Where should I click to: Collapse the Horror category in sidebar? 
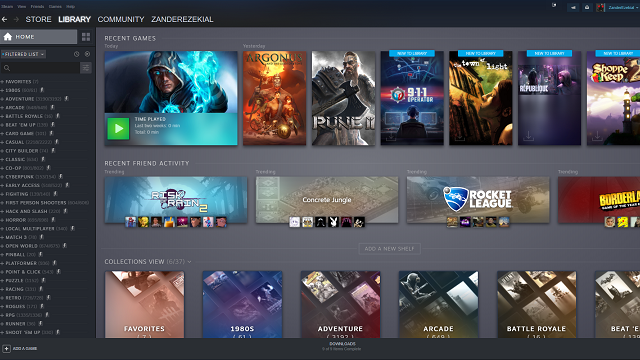click(2, 220)
